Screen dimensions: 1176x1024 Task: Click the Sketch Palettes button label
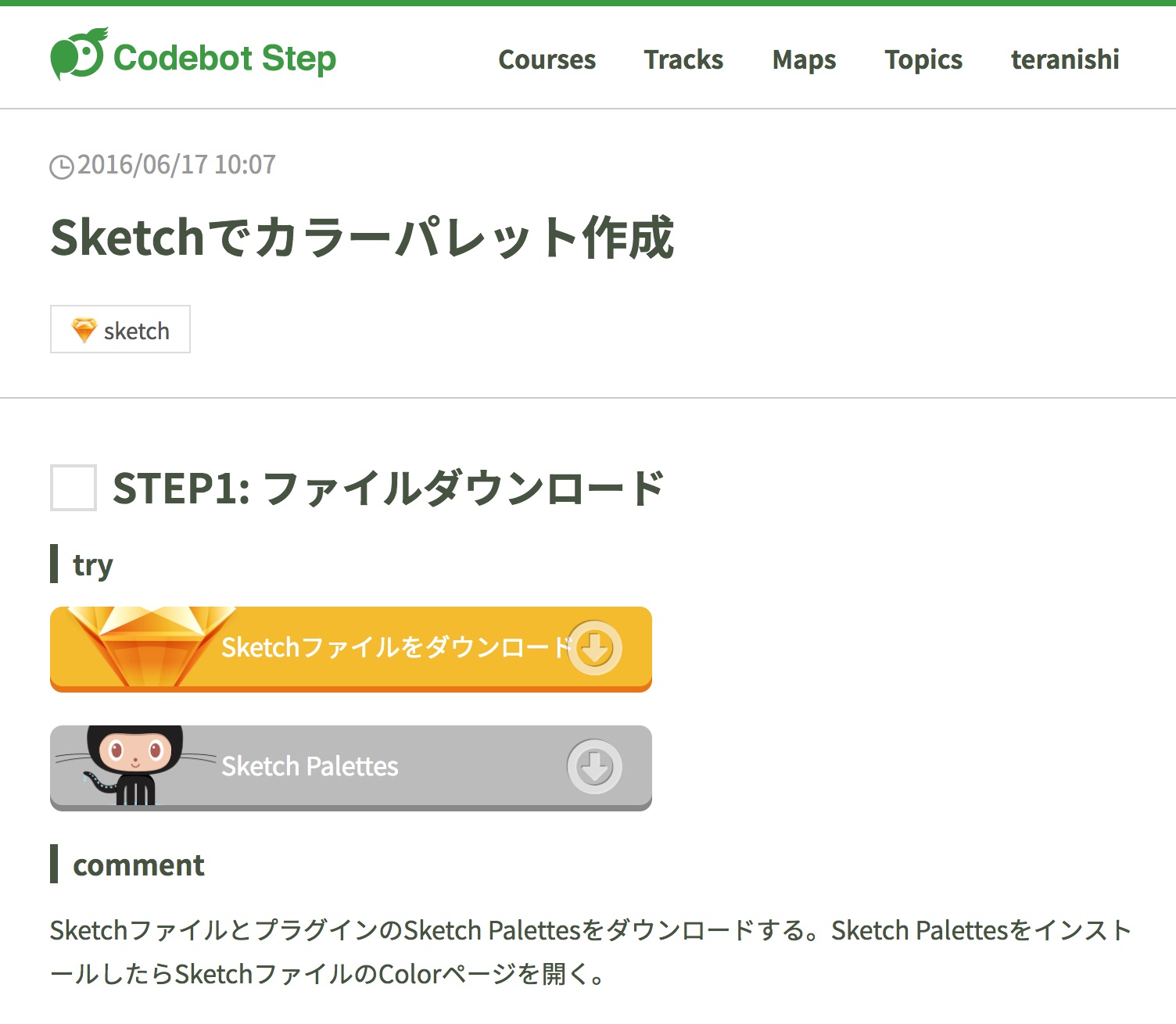310,767
